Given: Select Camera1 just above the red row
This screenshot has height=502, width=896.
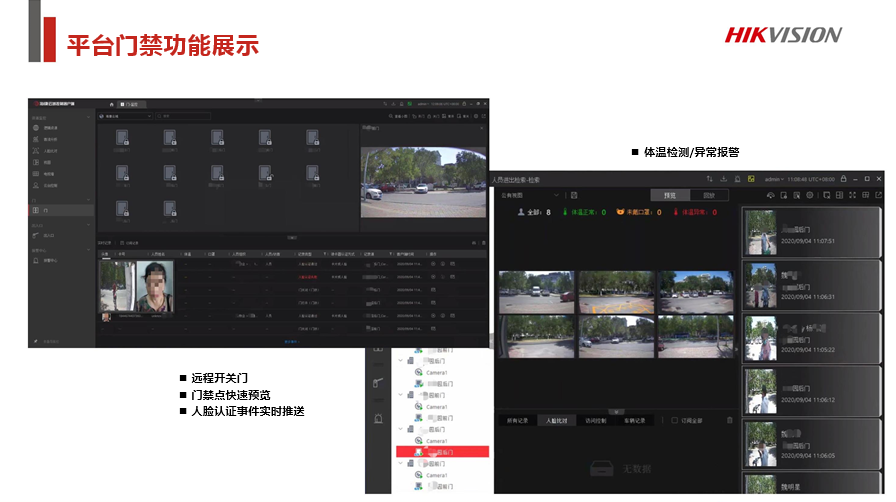Looking at the screenshot, I should [x=437, y=441].
